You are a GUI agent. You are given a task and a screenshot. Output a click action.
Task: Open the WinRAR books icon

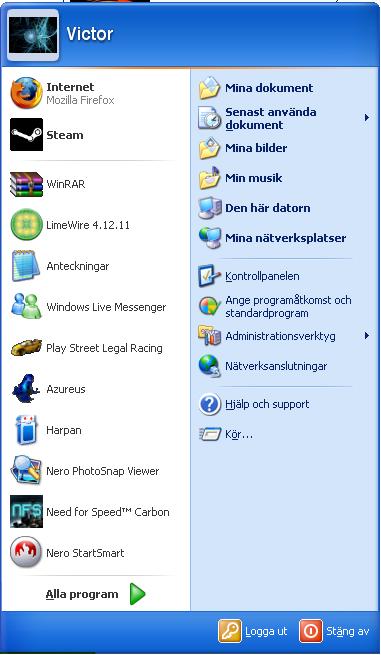(x=26, y=184)
